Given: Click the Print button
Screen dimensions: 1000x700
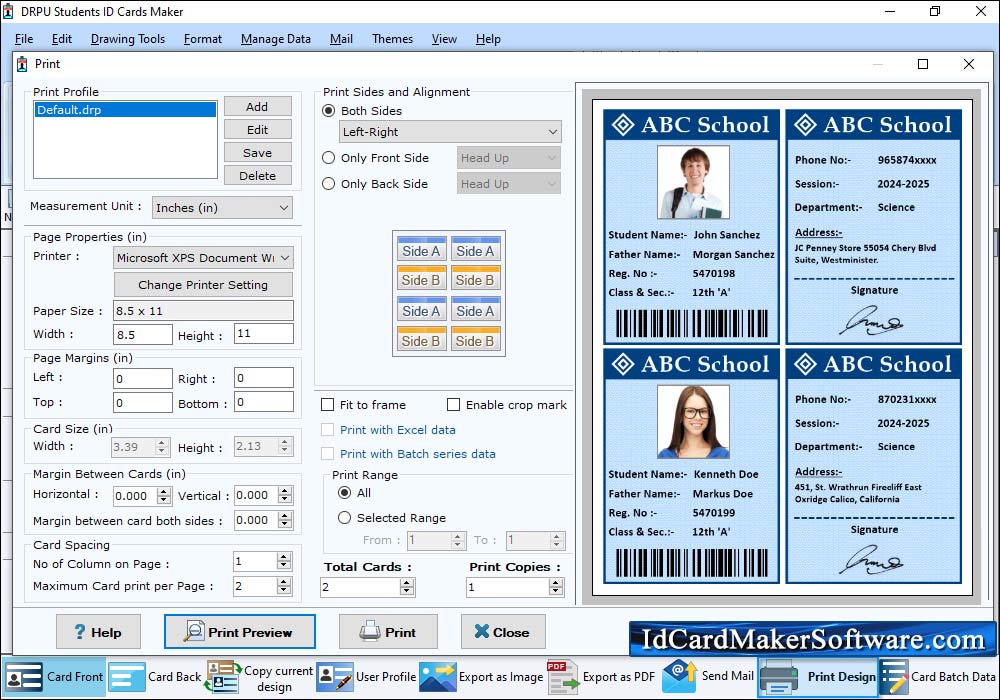Looking at the screenshot, I should [x=388, y=632].
